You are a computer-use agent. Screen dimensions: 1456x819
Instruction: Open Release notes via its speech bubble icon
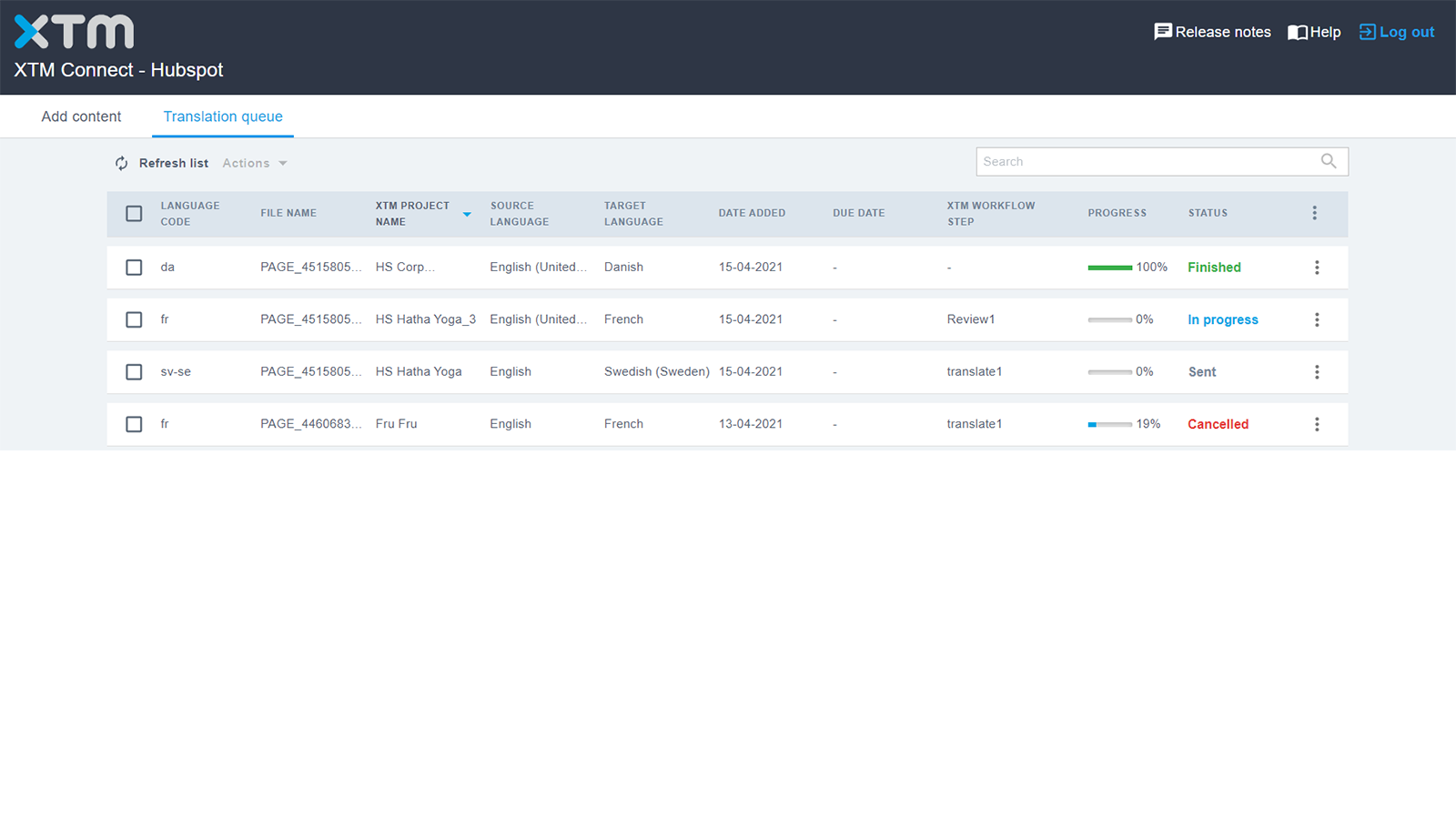pos(1163,31)
